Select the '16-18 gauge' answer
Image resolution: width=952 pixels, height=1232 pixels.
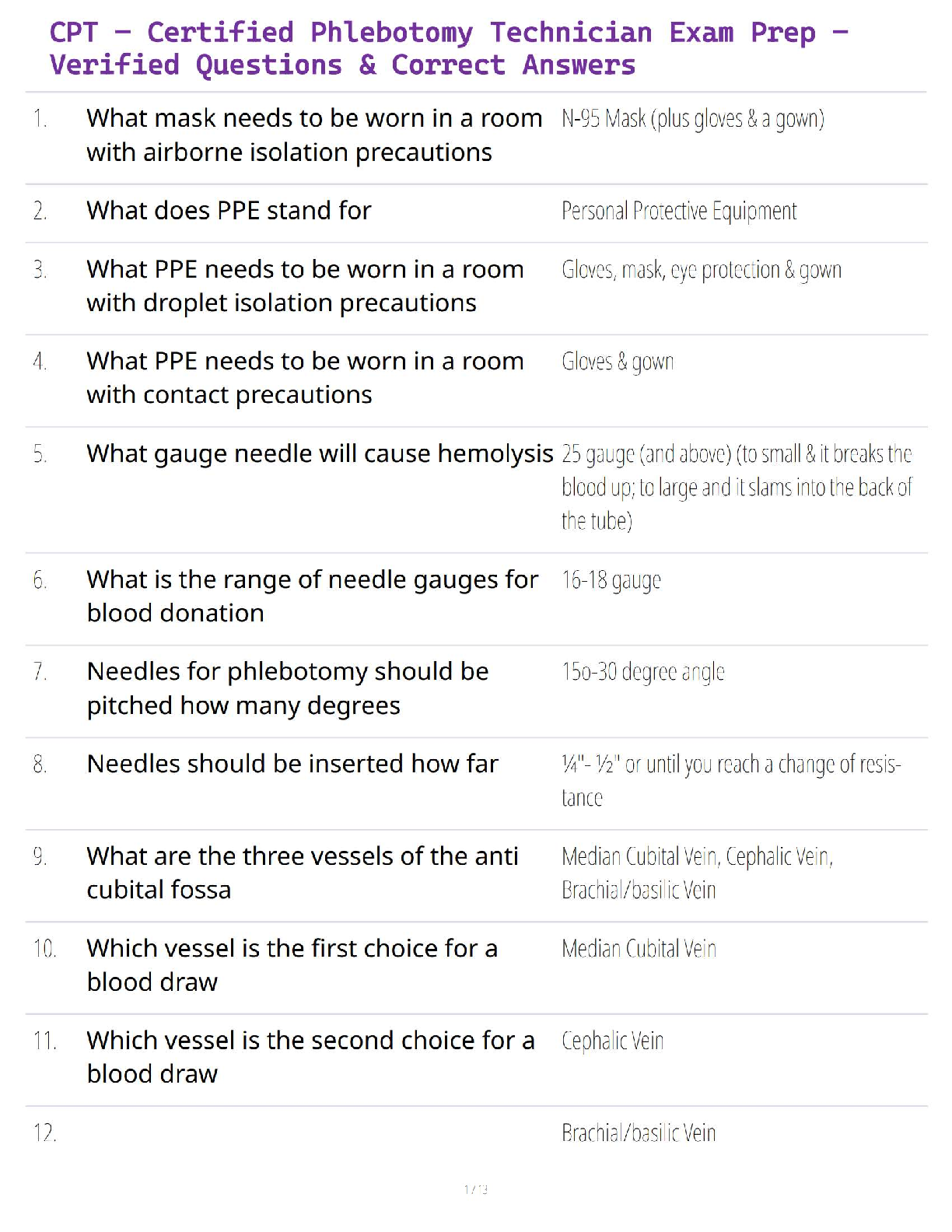pyautogui.click(x=611, y=580)
